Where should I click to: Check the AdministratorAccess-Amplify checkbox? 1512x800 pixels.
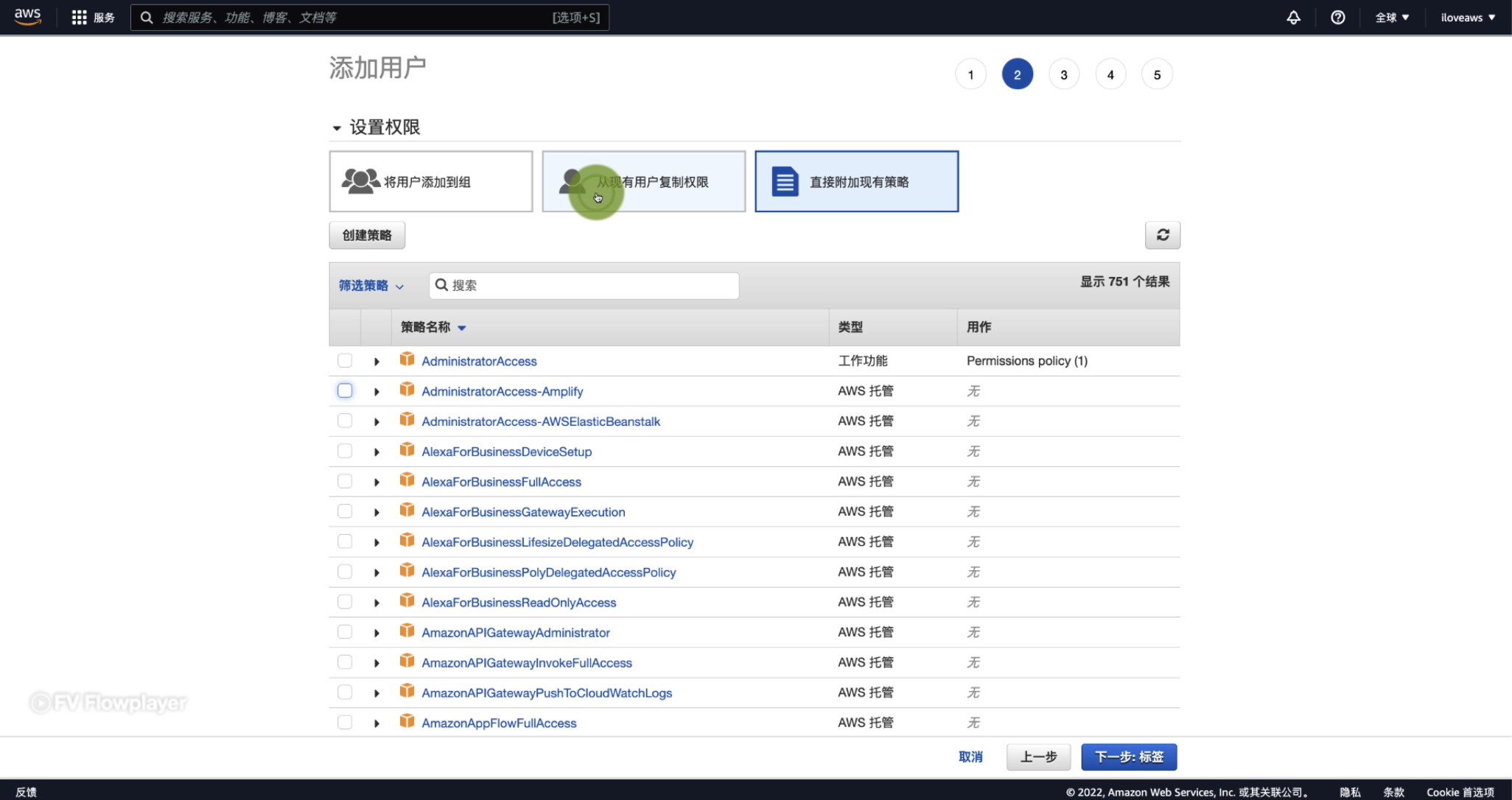click(345, 390)
